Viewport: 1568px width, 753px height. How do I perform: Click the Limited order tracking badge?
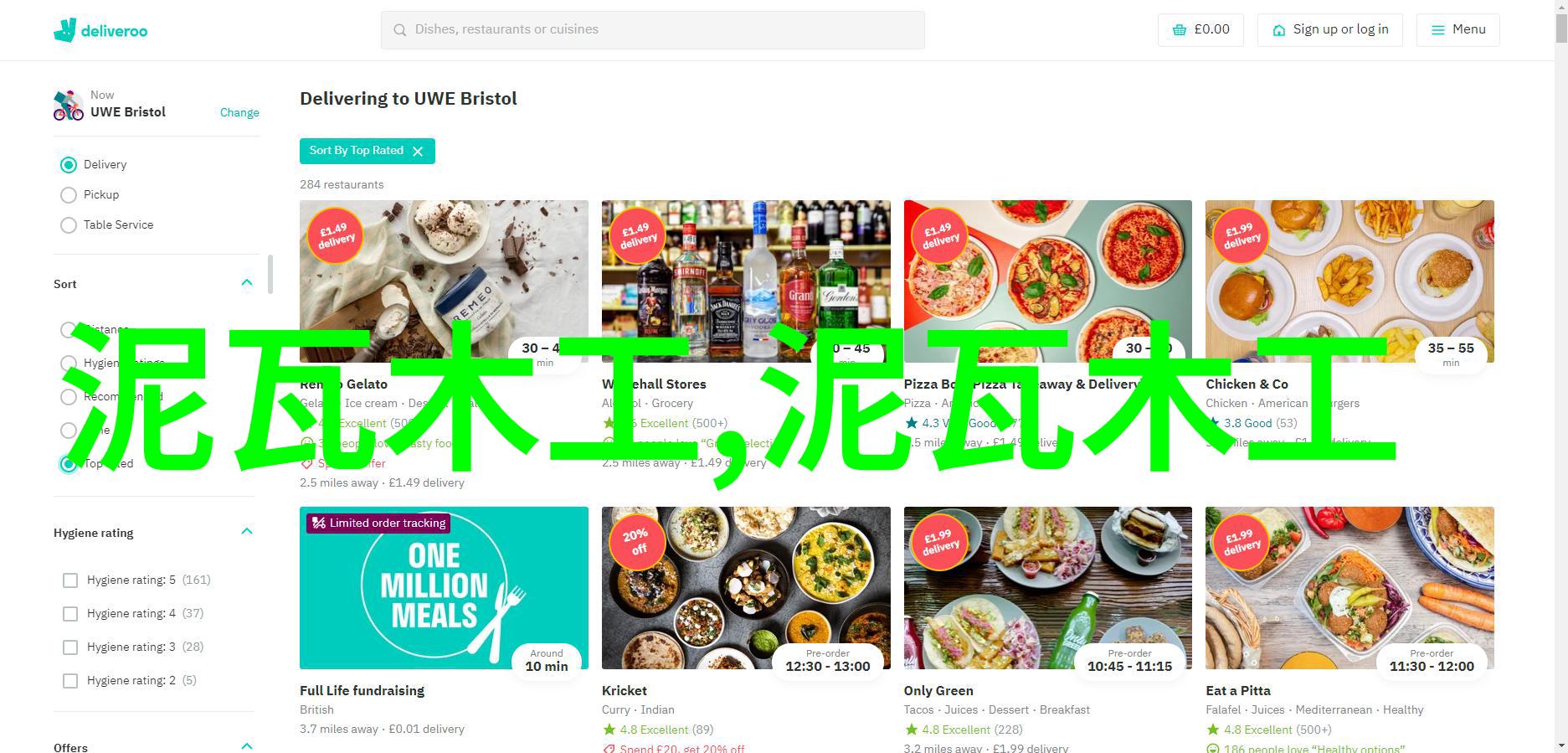379,523
